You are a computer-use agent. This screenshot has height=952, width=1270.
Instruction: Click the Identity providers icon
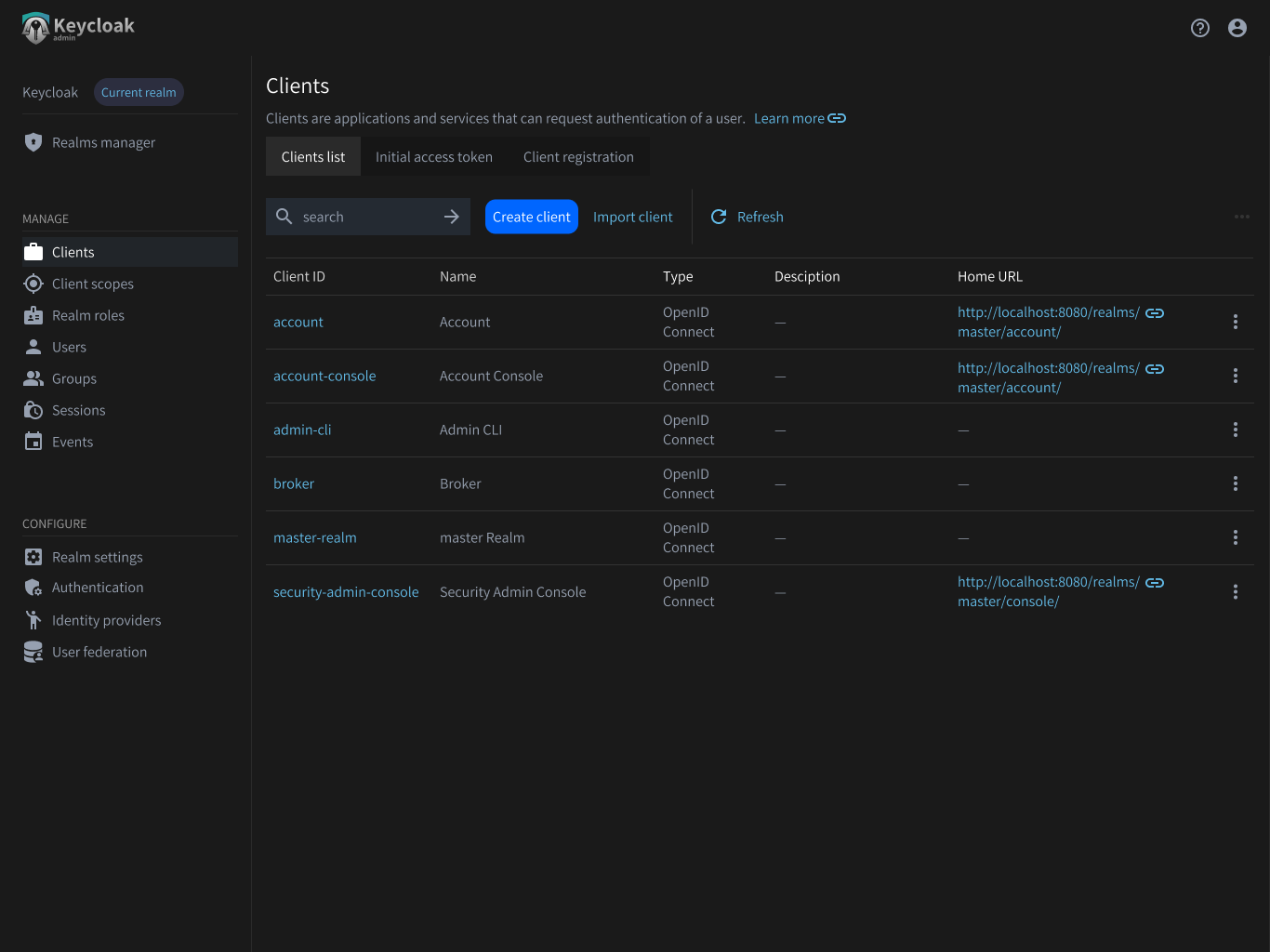33,619
